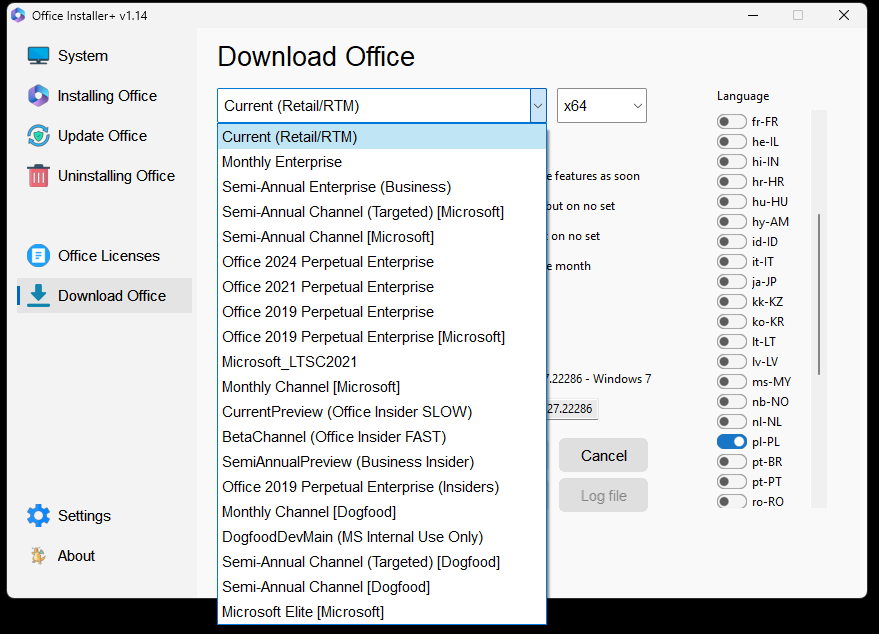
Task: Choose Office 2021 Perpetual Enterprise
Action: coord(382,287)
